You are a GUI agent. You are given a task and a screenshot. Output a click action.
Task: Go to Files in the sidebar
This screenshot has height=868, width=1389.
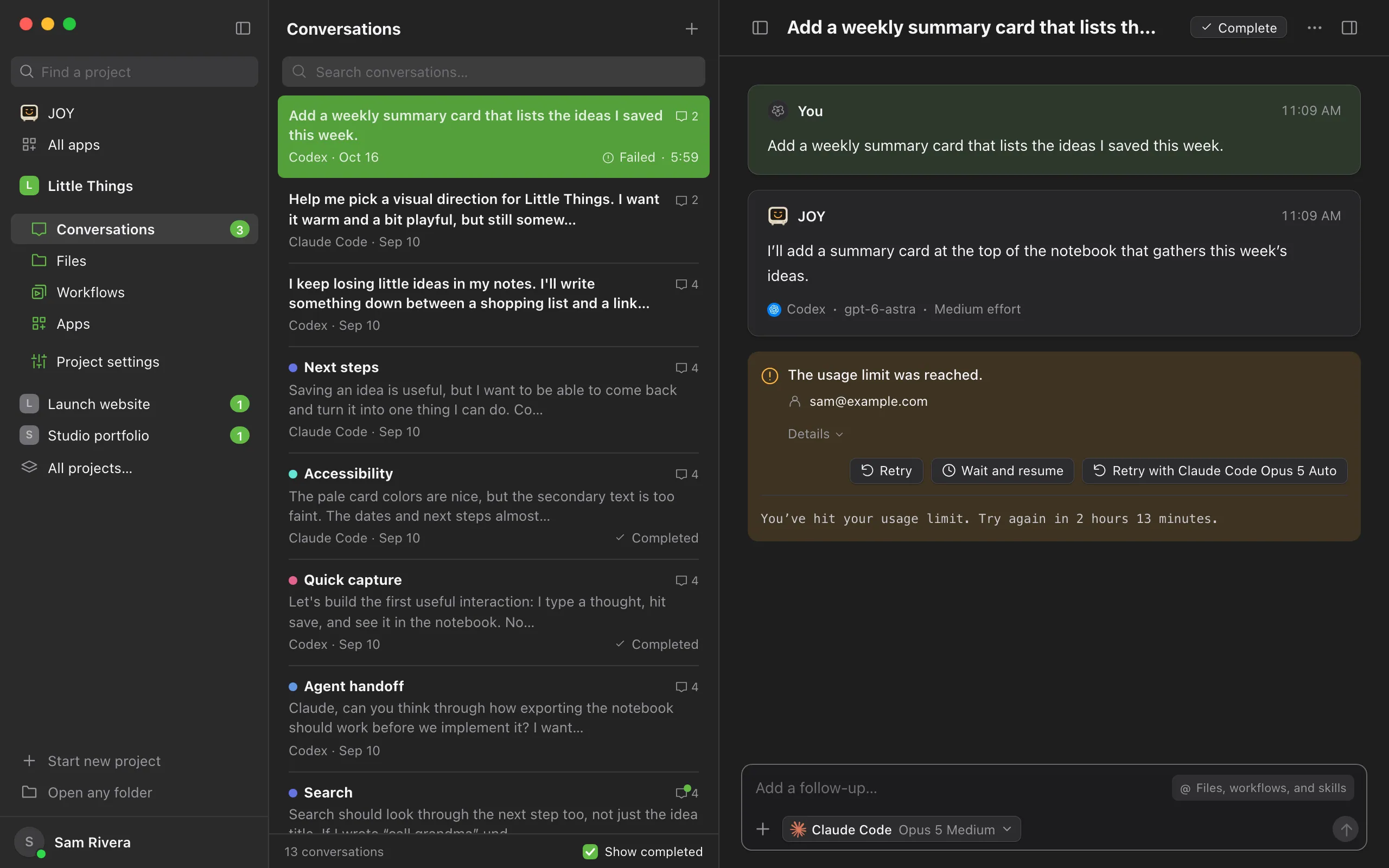pos(135,260)
